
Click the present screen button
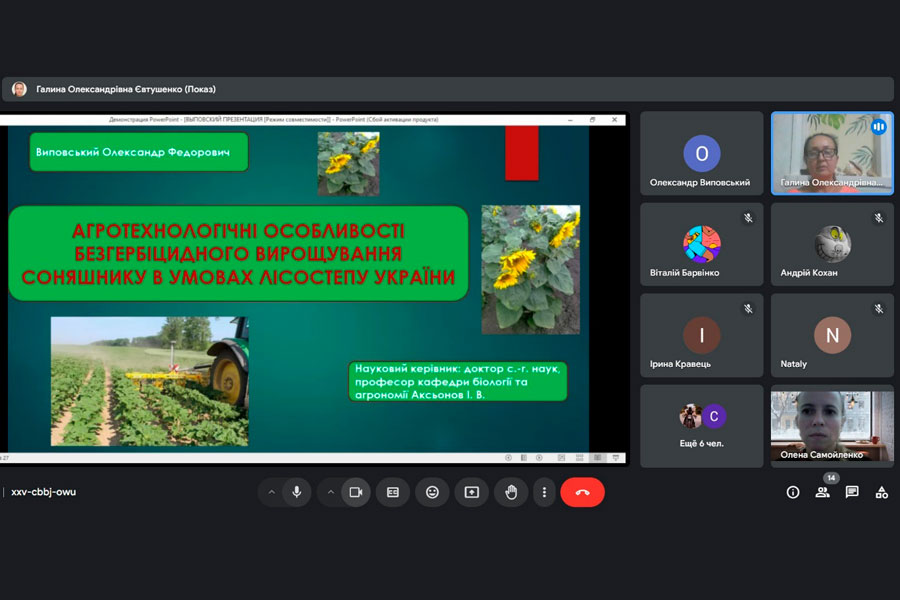tap(472, 492)
